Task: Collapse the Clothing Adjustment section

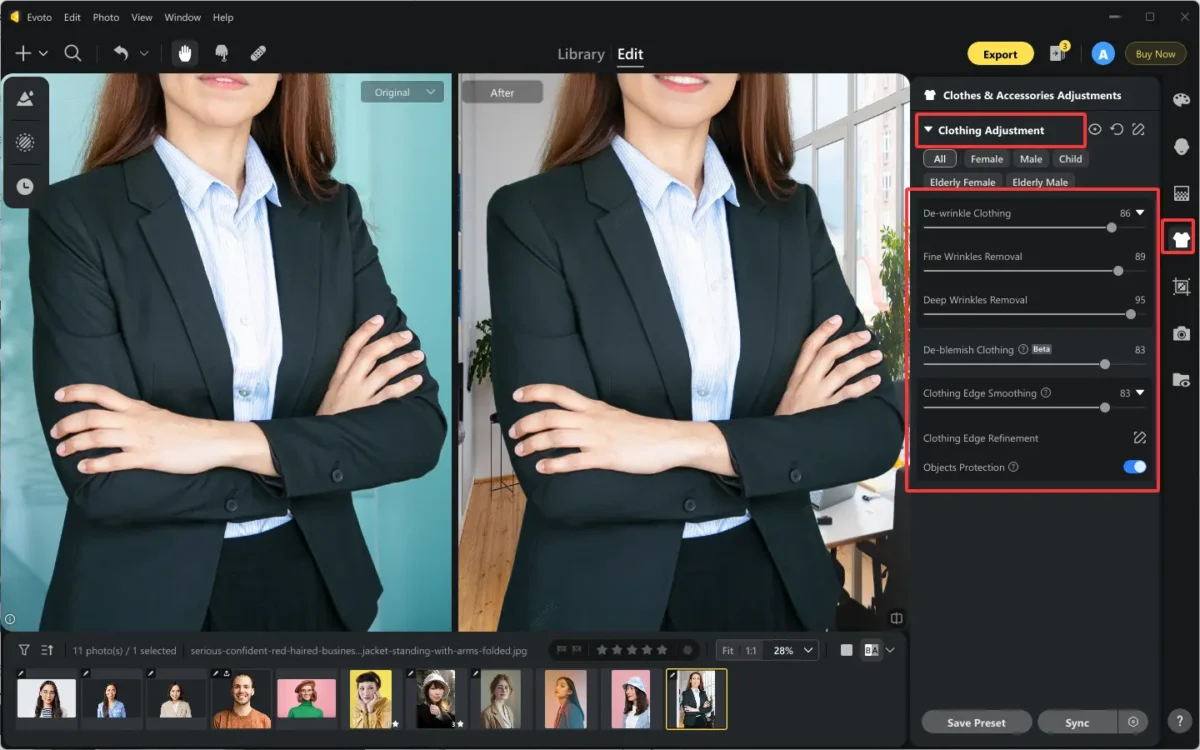Action: point(929,130)
